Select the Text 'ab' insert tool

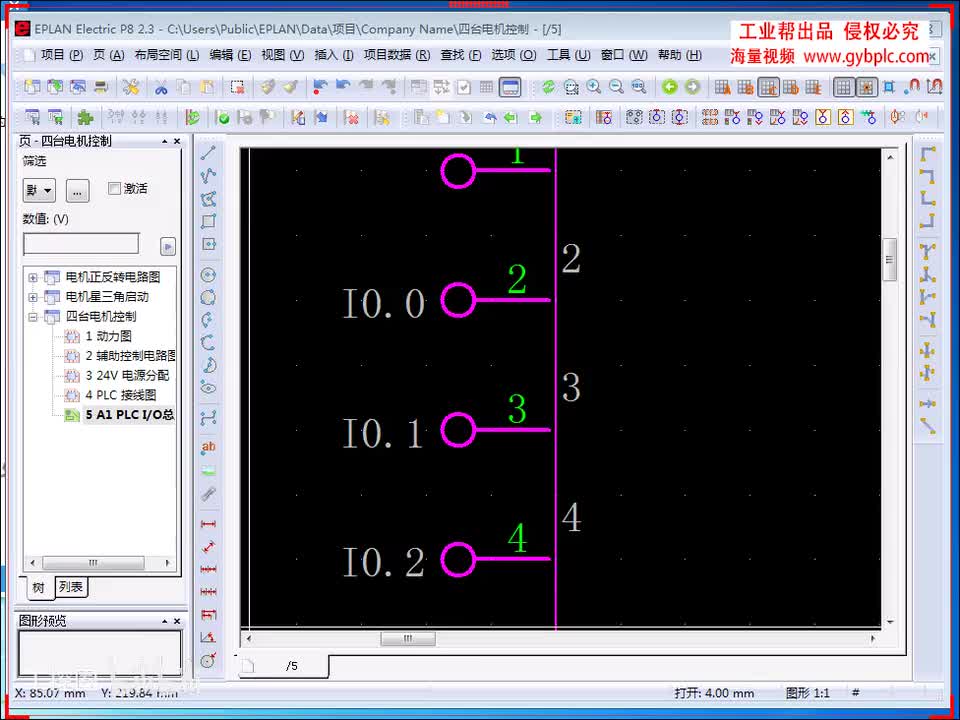(208, 448)
